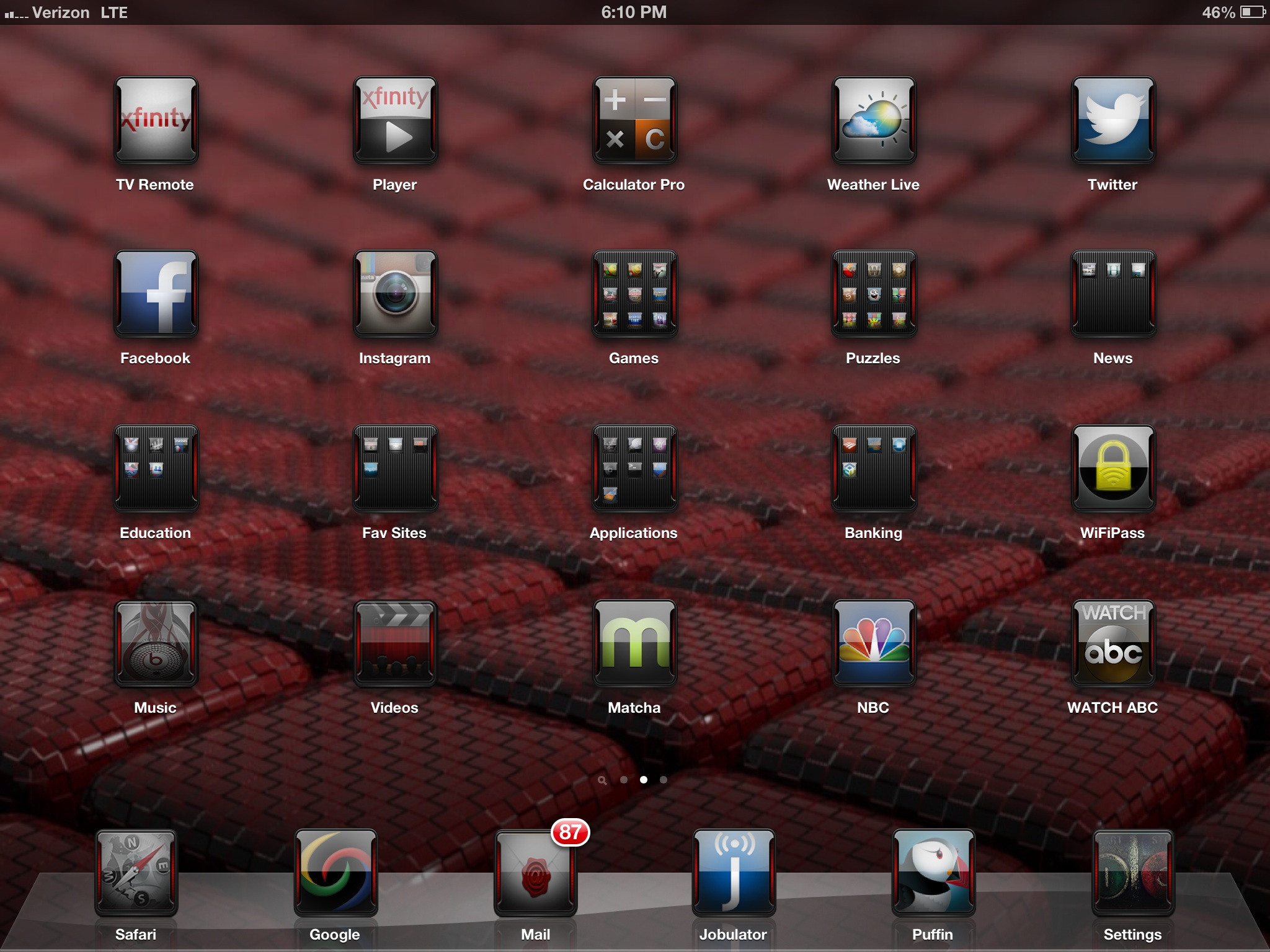1270x952 pixels.
Task: Open the Puffin browser in dock
Action: (x=933, y=873)
